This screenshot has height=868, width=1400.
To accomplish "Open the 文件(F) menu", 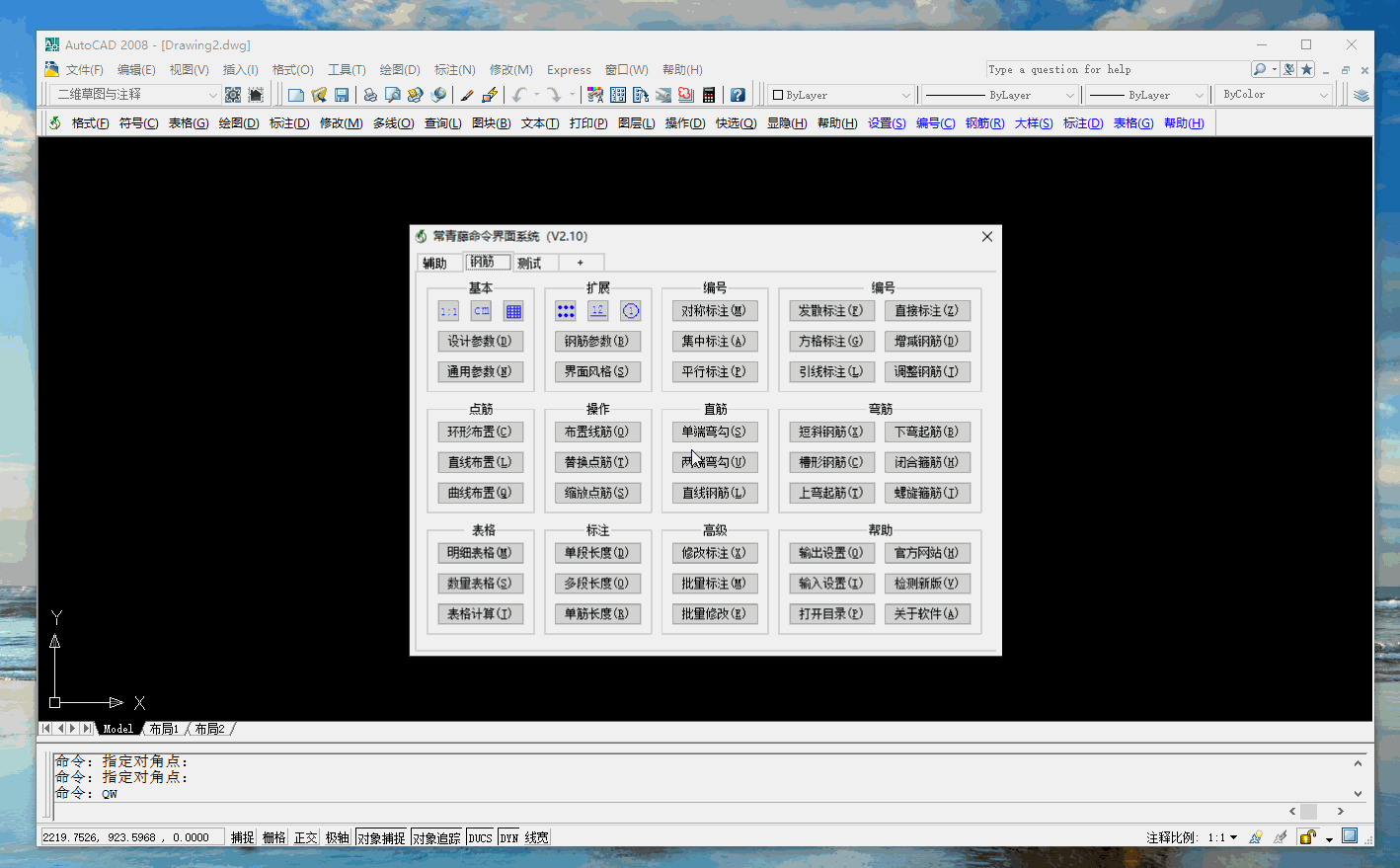I will point(84,70).
